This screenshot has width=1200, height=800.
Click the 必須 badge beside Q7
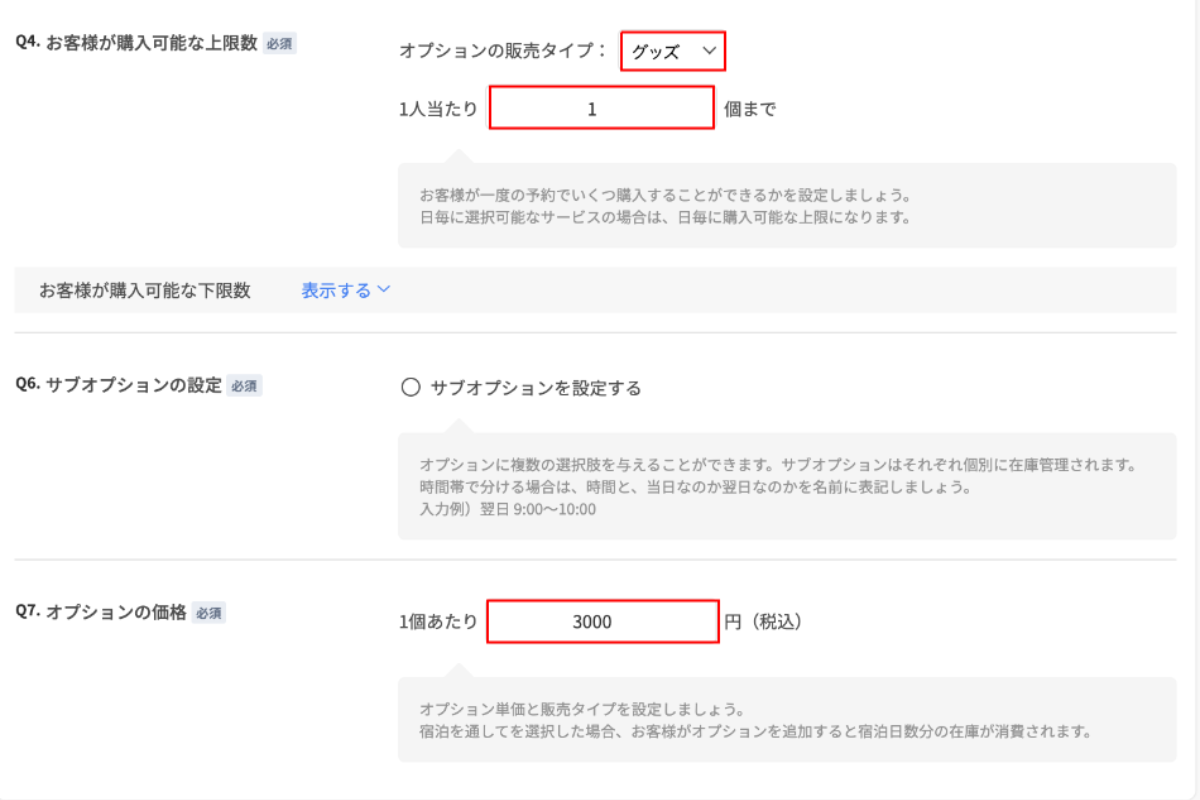click(x=209, y=613)
